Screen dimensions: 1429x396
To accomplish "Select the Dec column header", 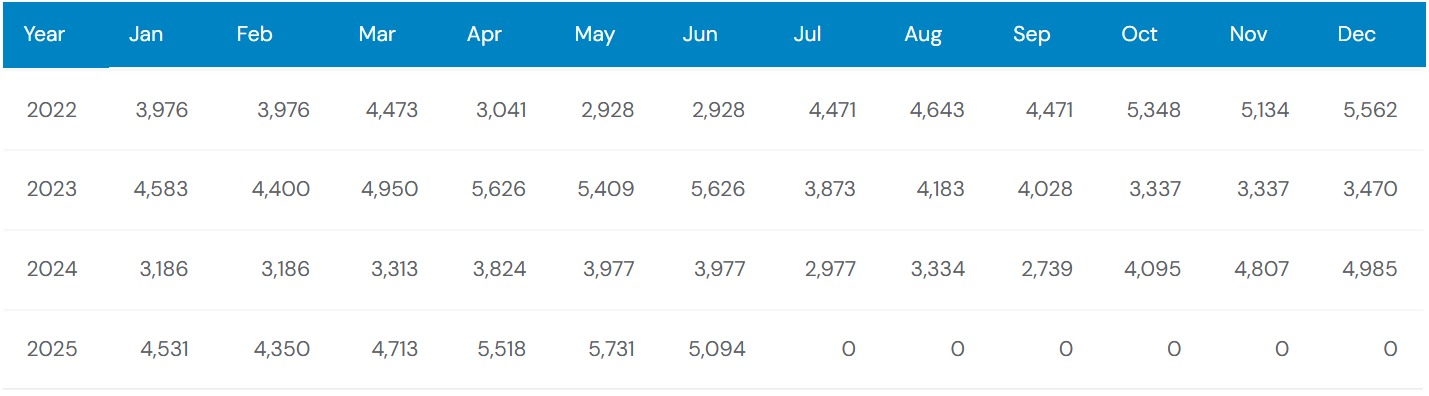I will click(1357, 34).
